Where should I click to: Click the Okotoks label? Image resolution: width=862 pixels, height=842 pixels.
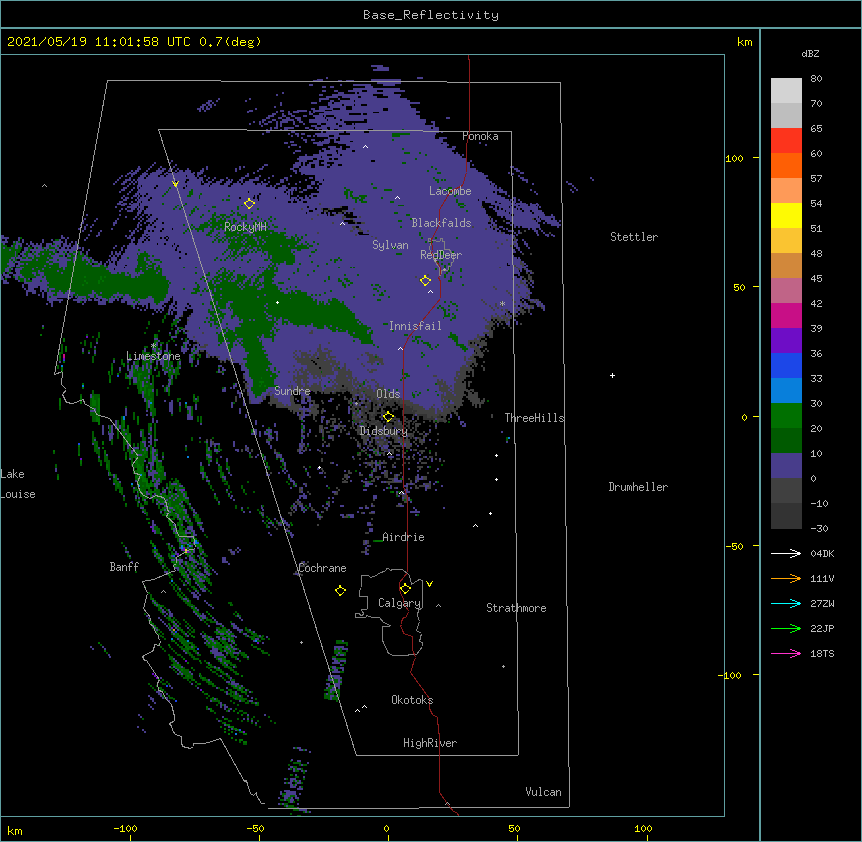tap(412, 700)
